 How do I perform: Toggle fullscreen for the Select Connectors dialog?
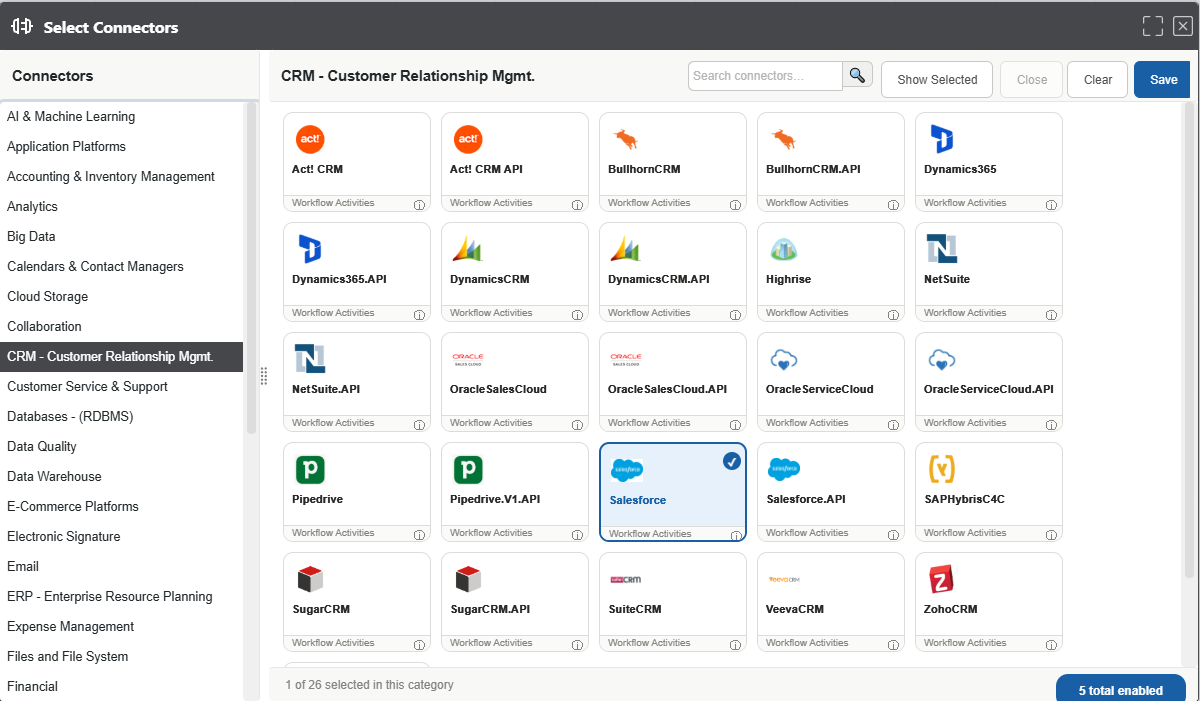[1153, 27]
